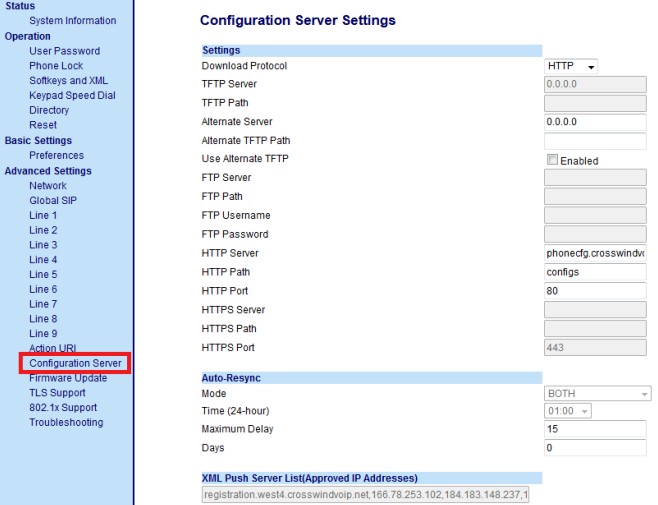Enable the Use Alternate TFTP checkbox
658x505 pixels.
pos(552,160)
